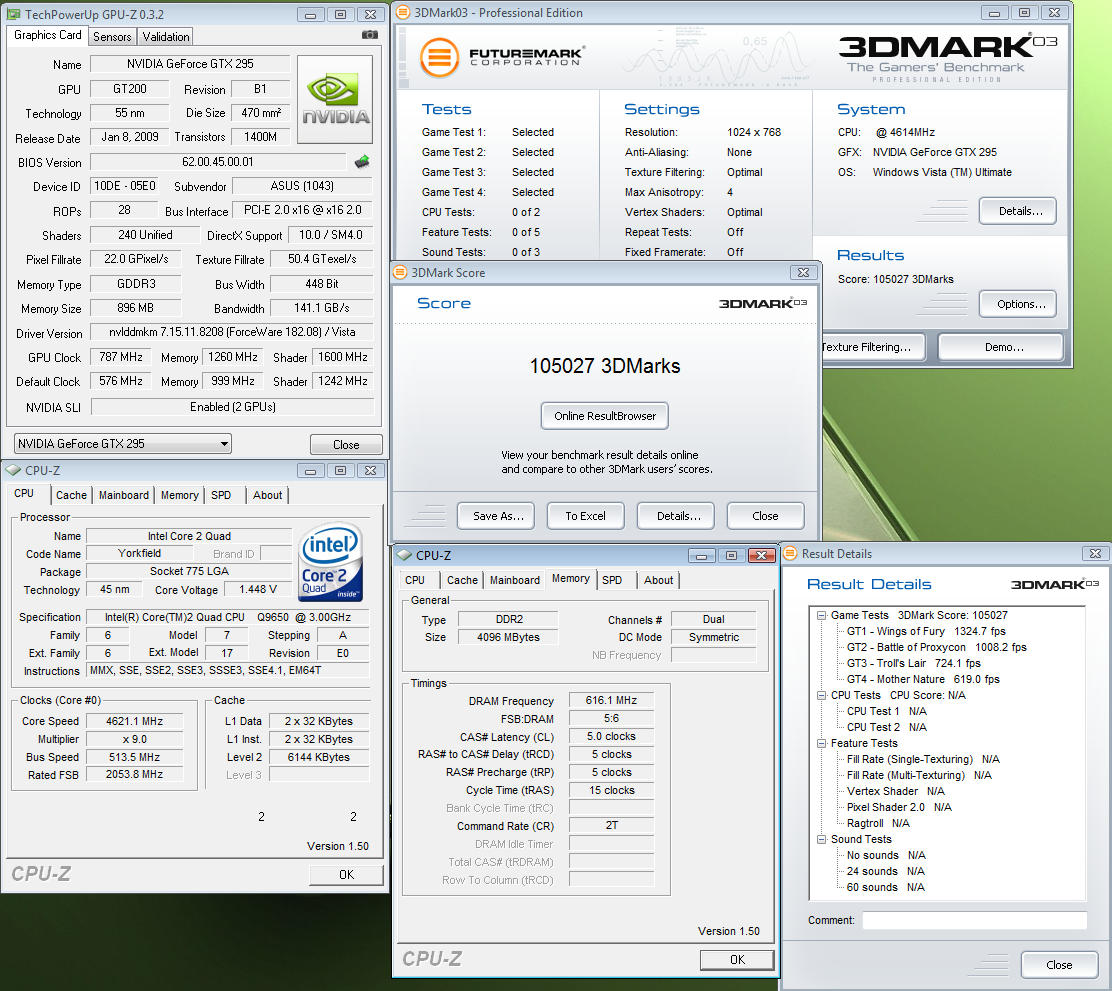Click To Excel button
The width and height of the screenshot is (1112, 991).
[x=586, y=516]
